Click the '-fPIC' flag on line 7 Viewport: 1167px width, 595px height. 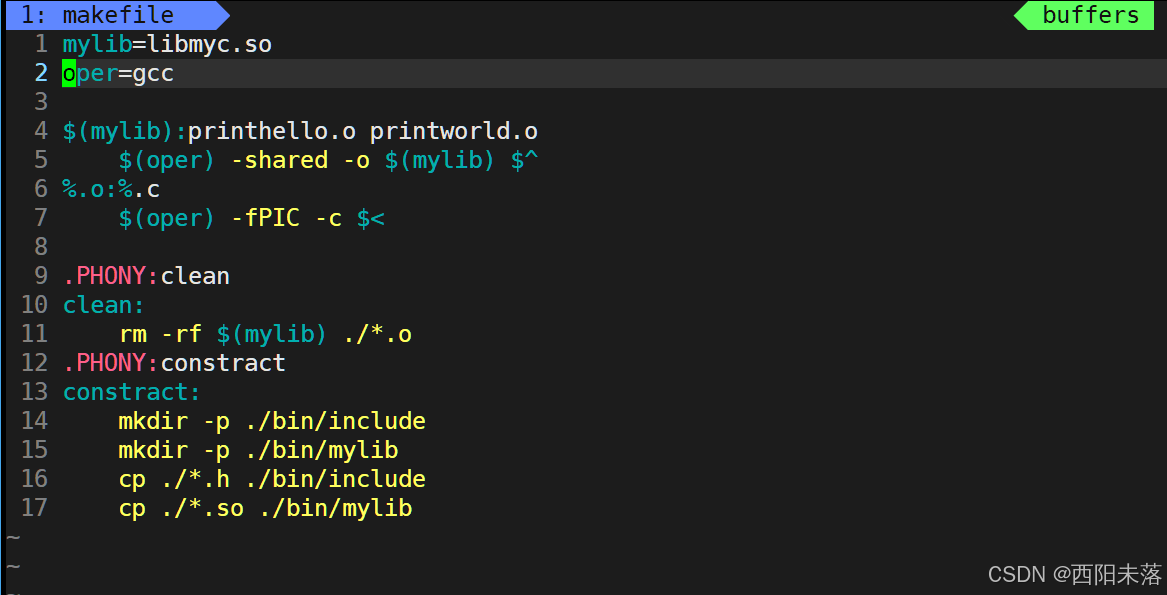pyautogui.click(x=265, y=218)
